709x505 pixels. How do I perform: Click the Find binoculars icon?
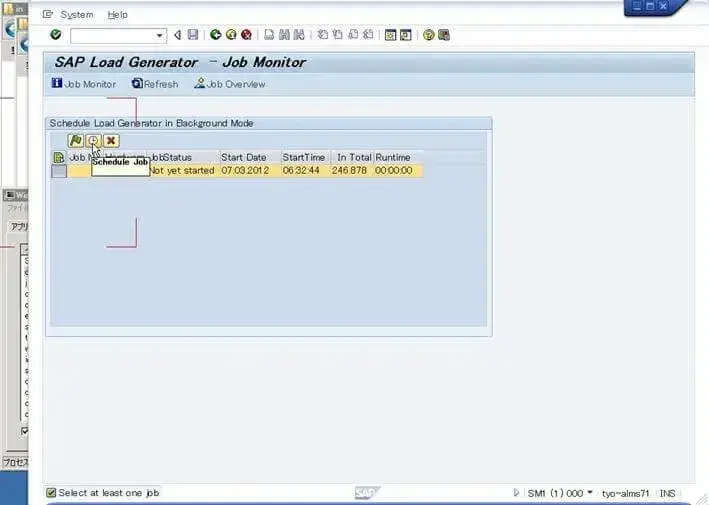point(284,35)
